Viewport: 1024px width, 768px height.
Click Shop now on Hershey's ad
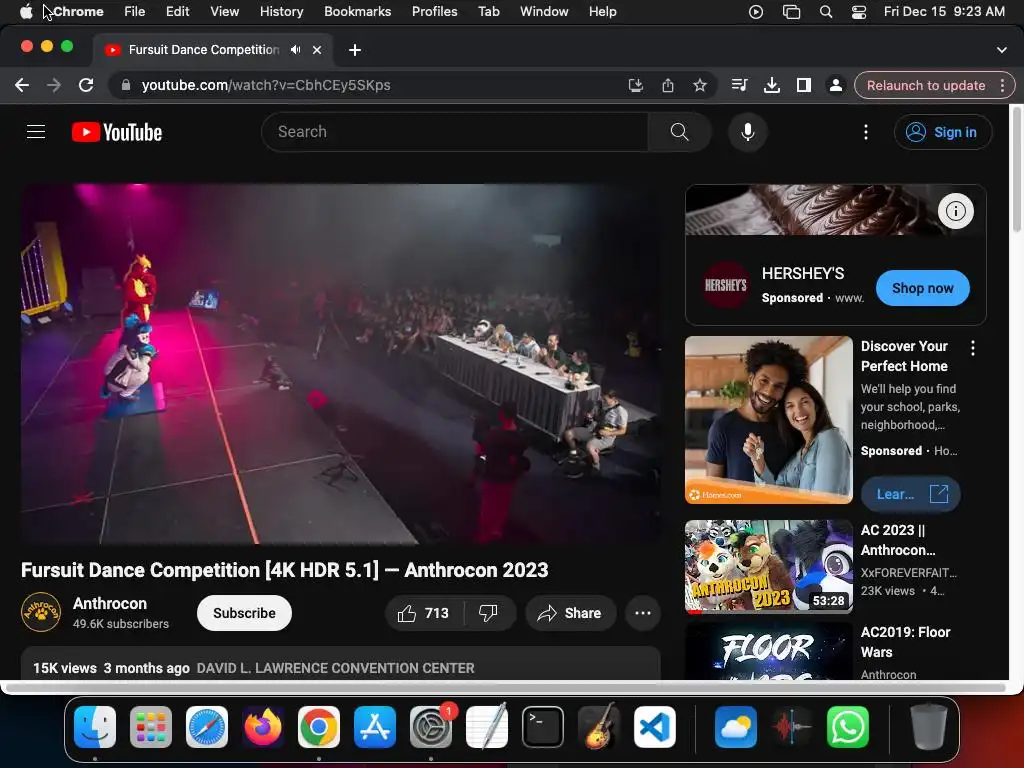pyautogui.click(x=922, y=288)
